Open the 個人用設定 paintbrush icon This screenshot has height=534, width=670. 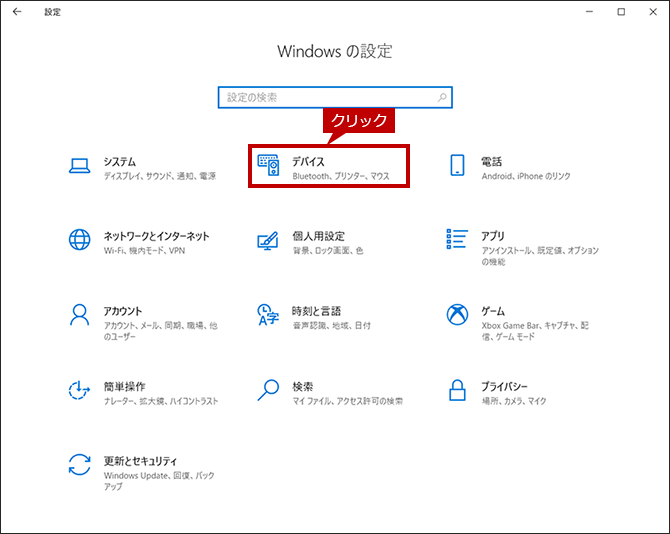pos(268,241)
